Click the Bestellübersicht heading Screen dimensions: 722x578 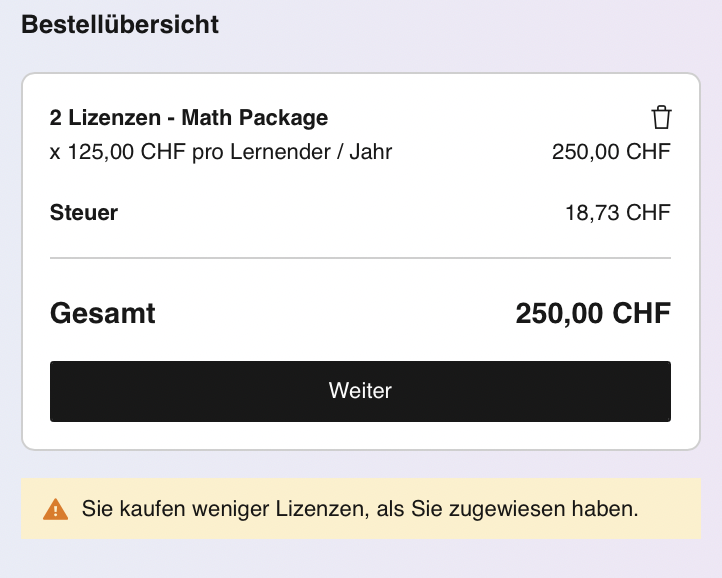click(120, 24)
